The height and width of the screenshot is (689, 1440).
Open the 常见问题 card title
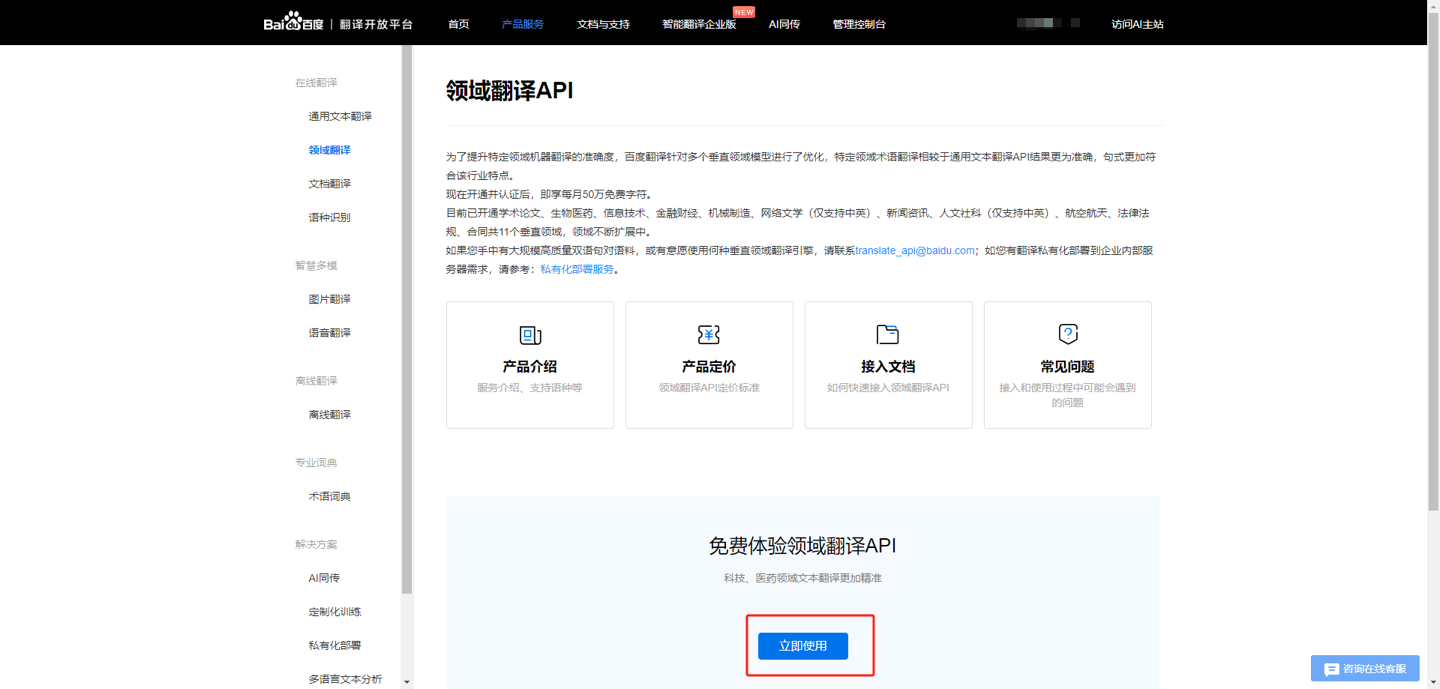pos(1068,367)
